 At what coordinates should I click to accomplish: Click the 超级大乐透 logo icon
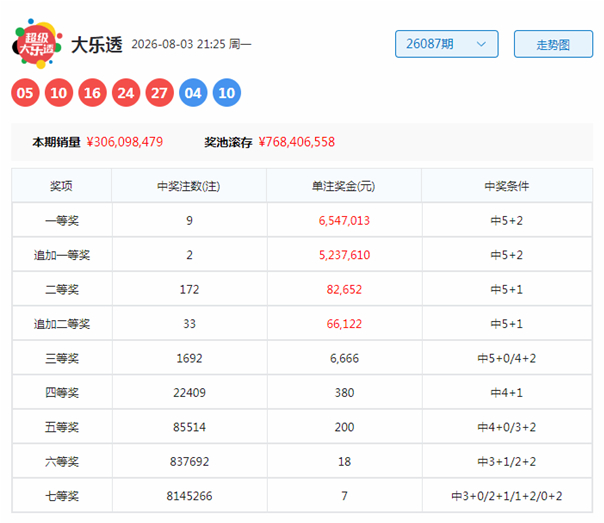click(x=37, y=44)
